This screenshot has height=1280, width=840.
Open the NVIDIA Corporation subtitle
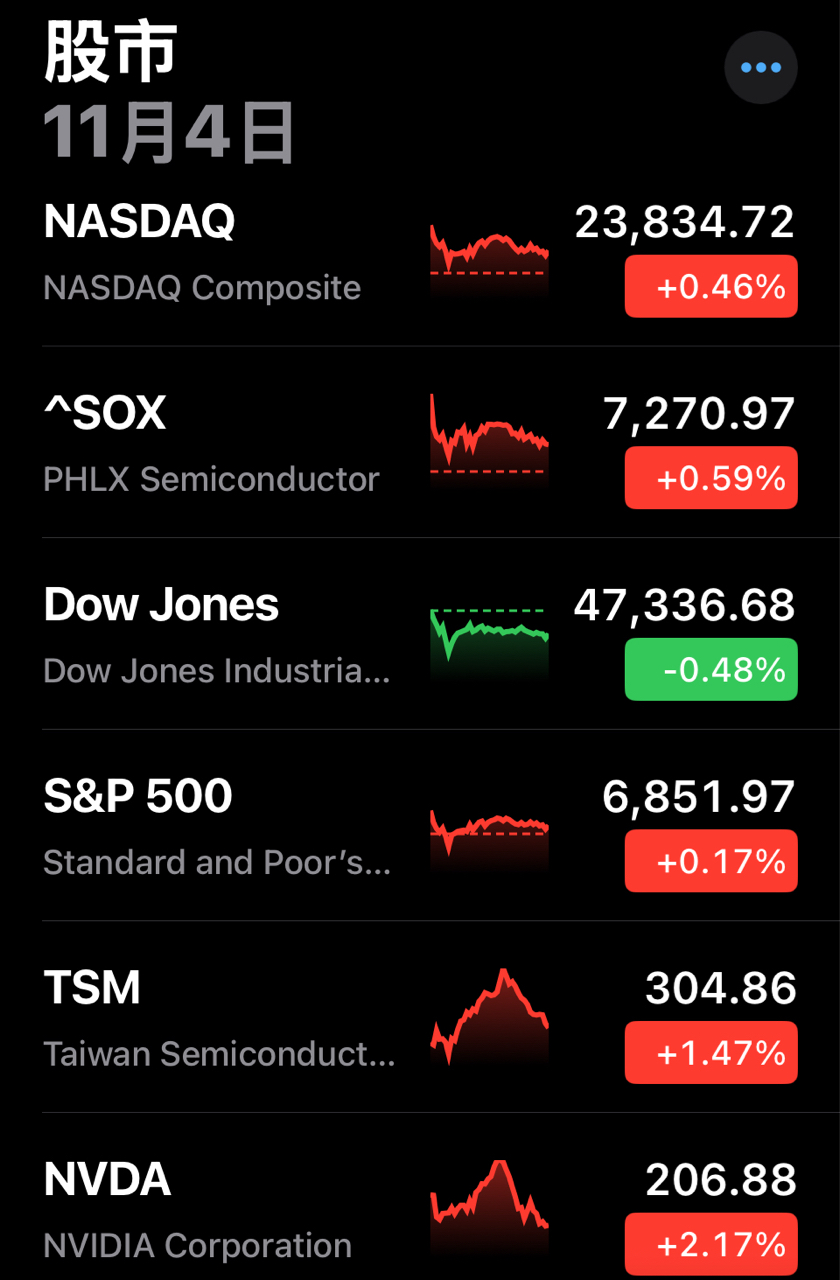coord(197,1245)
